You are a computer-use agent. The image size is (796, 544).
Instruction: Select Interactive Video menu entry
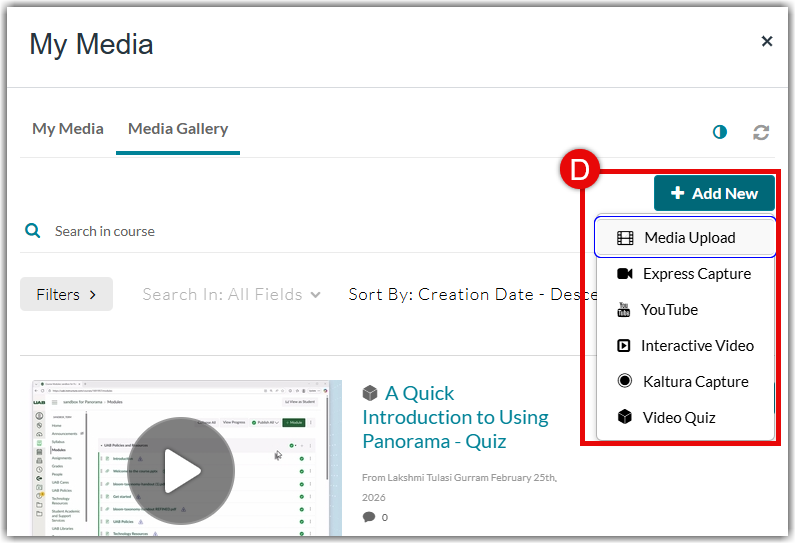pyautogui.click(x=685, y=346)
